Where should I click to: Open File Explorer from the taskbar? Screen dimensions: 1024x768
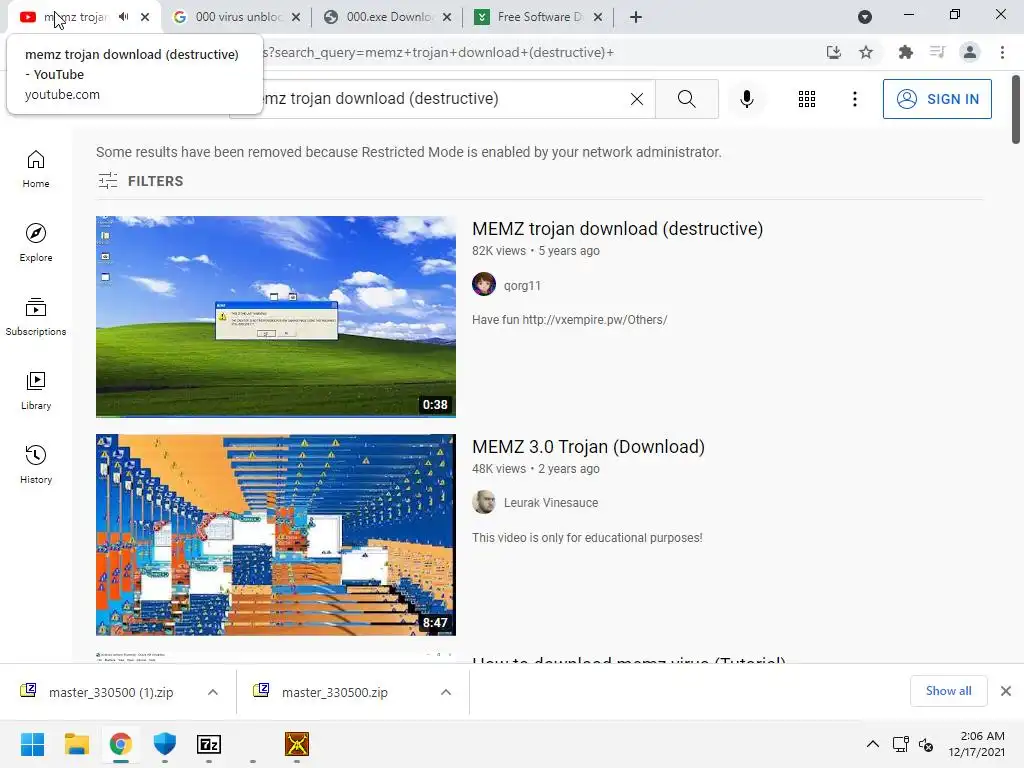pos(76,744)
